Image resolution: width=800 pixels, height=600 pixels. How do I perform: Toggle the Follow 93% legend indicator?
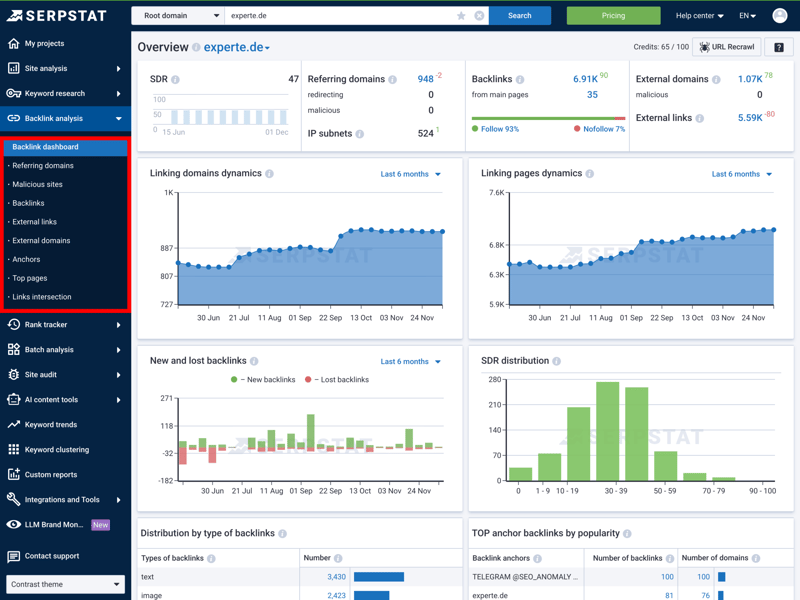point(496,129)
